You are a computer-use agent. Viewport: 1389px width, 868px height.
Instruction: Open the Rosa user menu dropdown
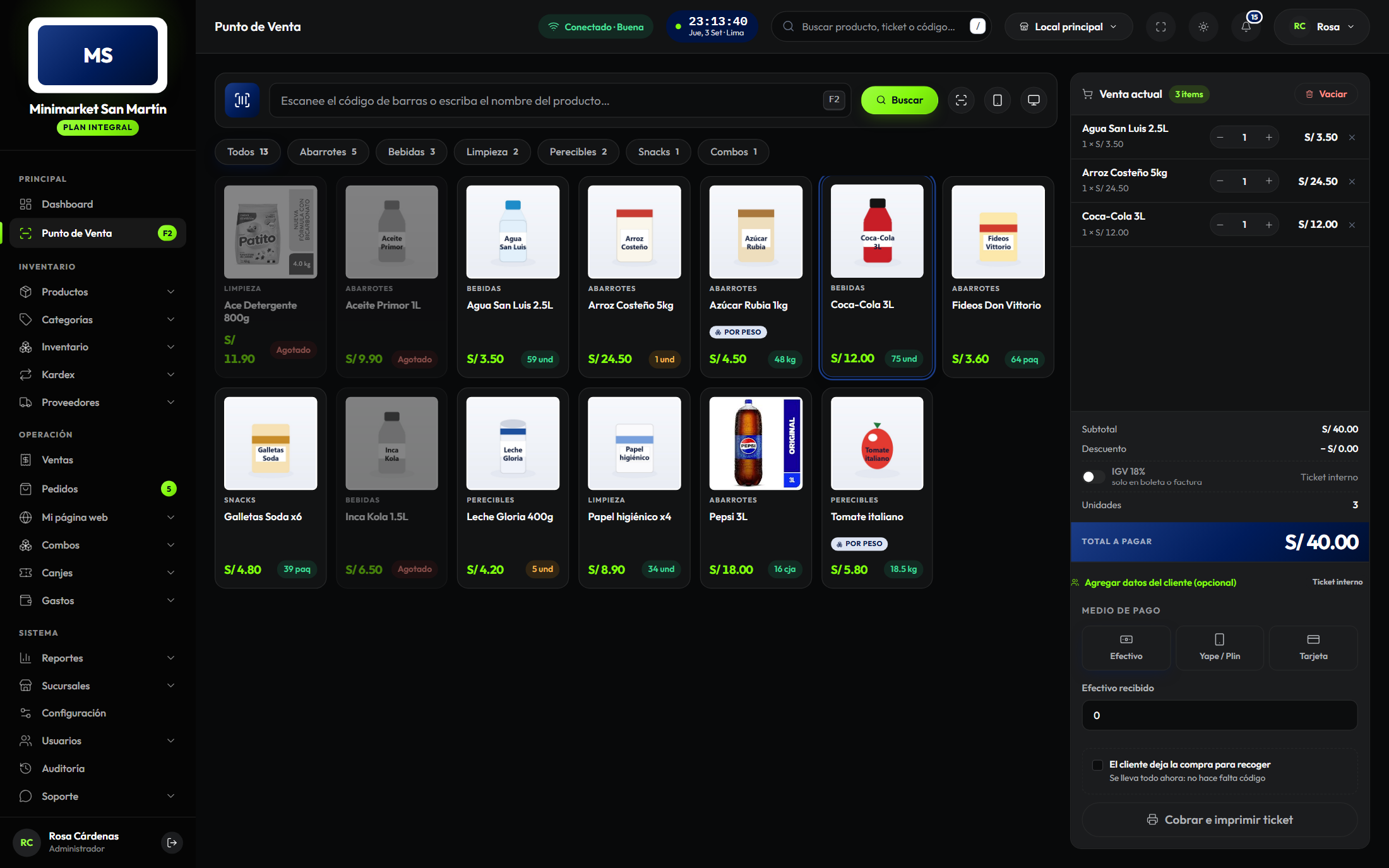[1322, 27]
